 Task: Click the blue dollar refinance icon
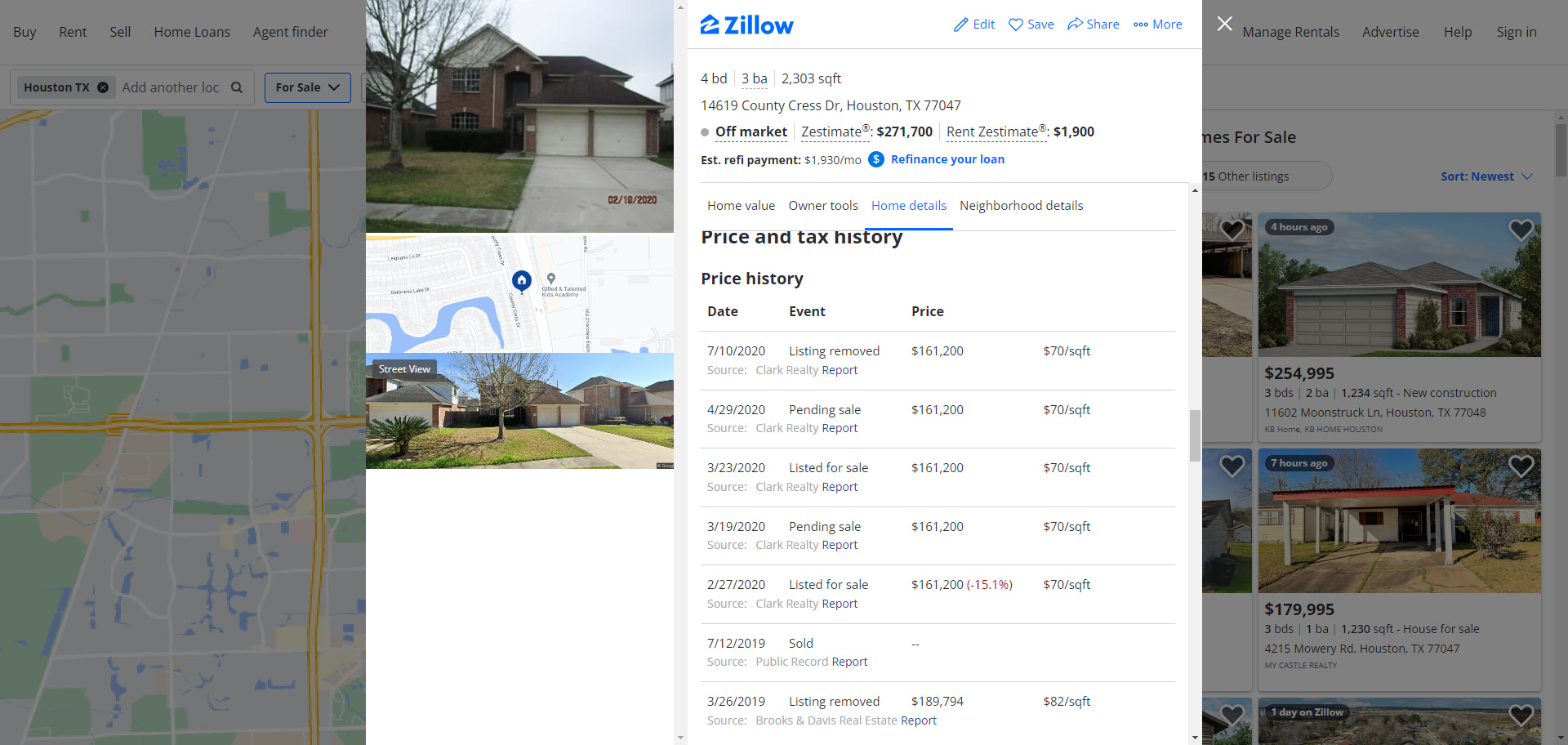(876, 159)
